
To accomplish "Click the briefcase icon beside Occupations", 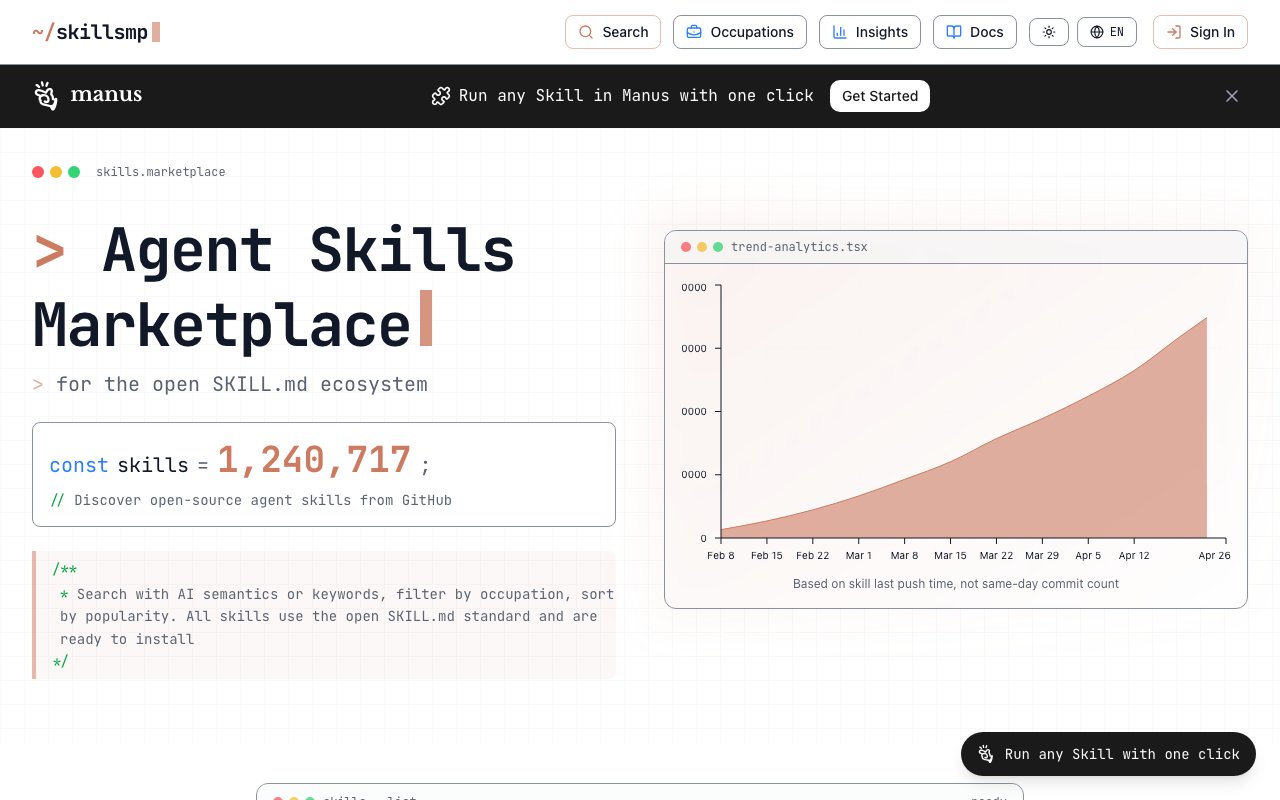I will [694, 32].
